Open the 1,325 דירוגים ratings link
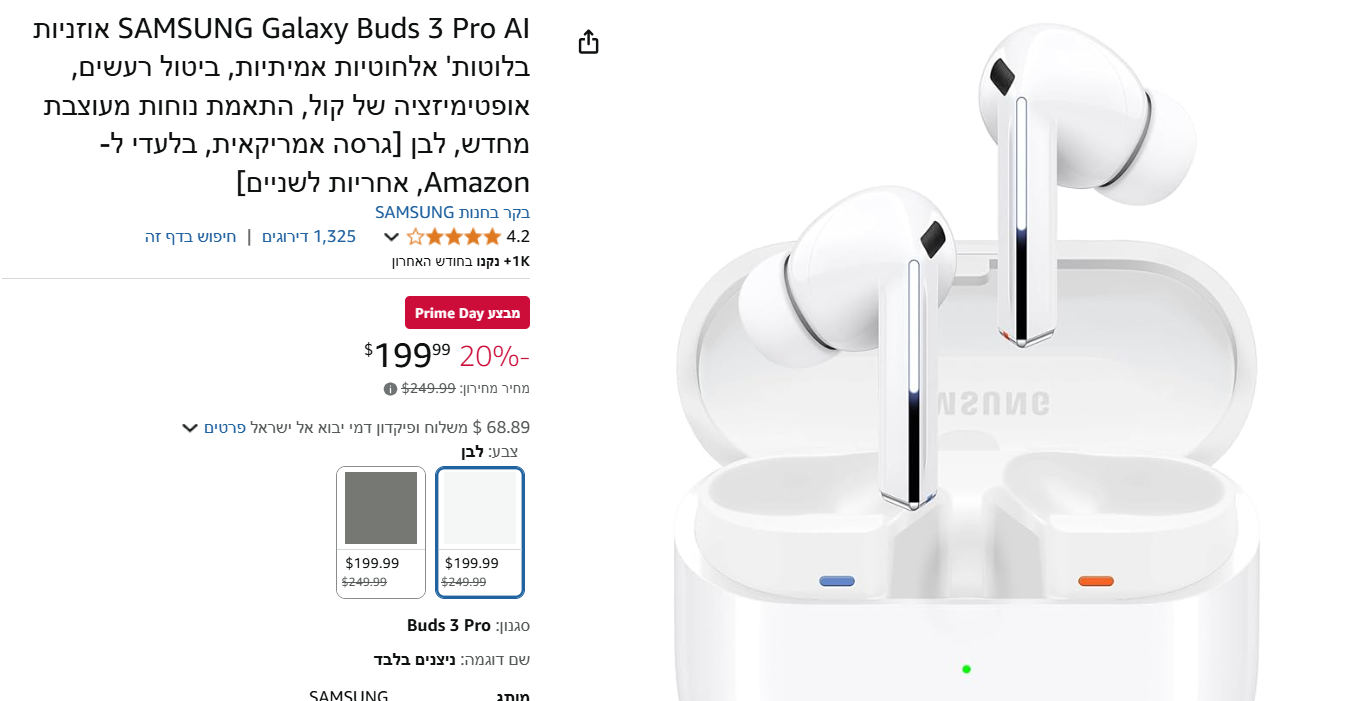Viewport: 1350px width, 701px height. click(309, 237)
